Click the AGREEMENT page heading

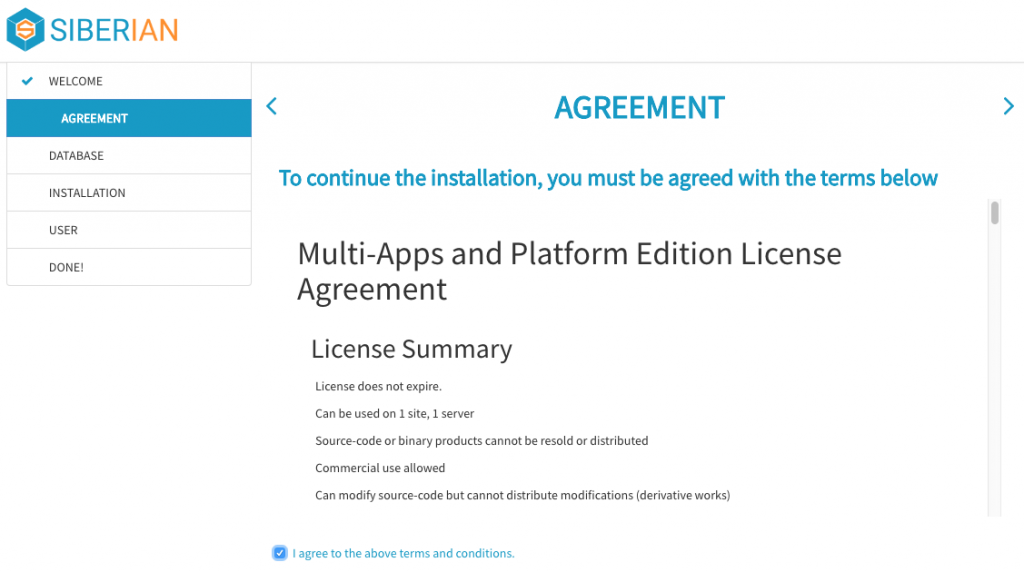click(639, 107)
